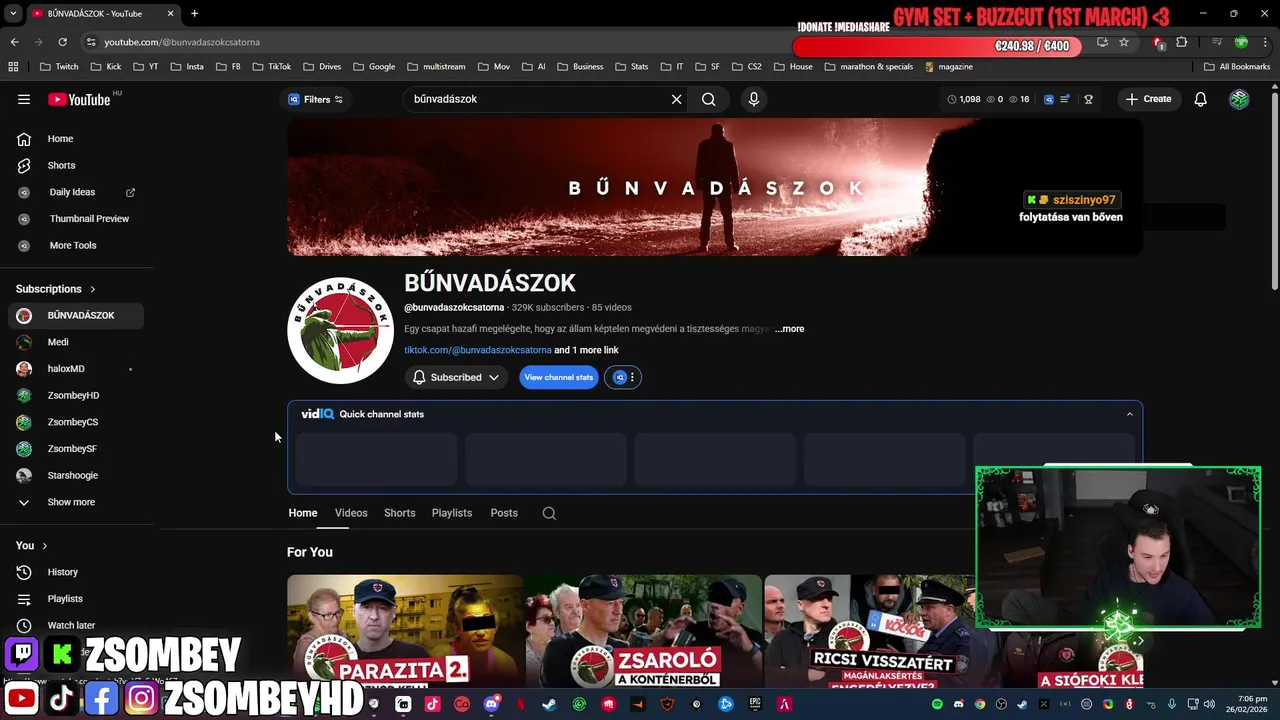Screen dimensions: 1280x720
Task: Select the channel Home tab
Action: [x=303, y=513]
